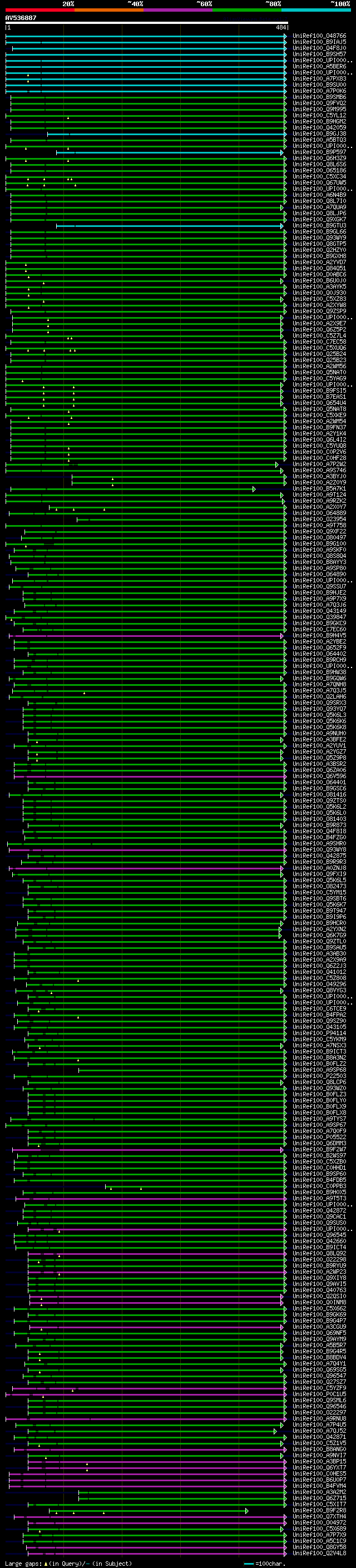Select label UniRef100_Q2V4L8
This screenshot has width=356, height=1568.
point(319,1554)
